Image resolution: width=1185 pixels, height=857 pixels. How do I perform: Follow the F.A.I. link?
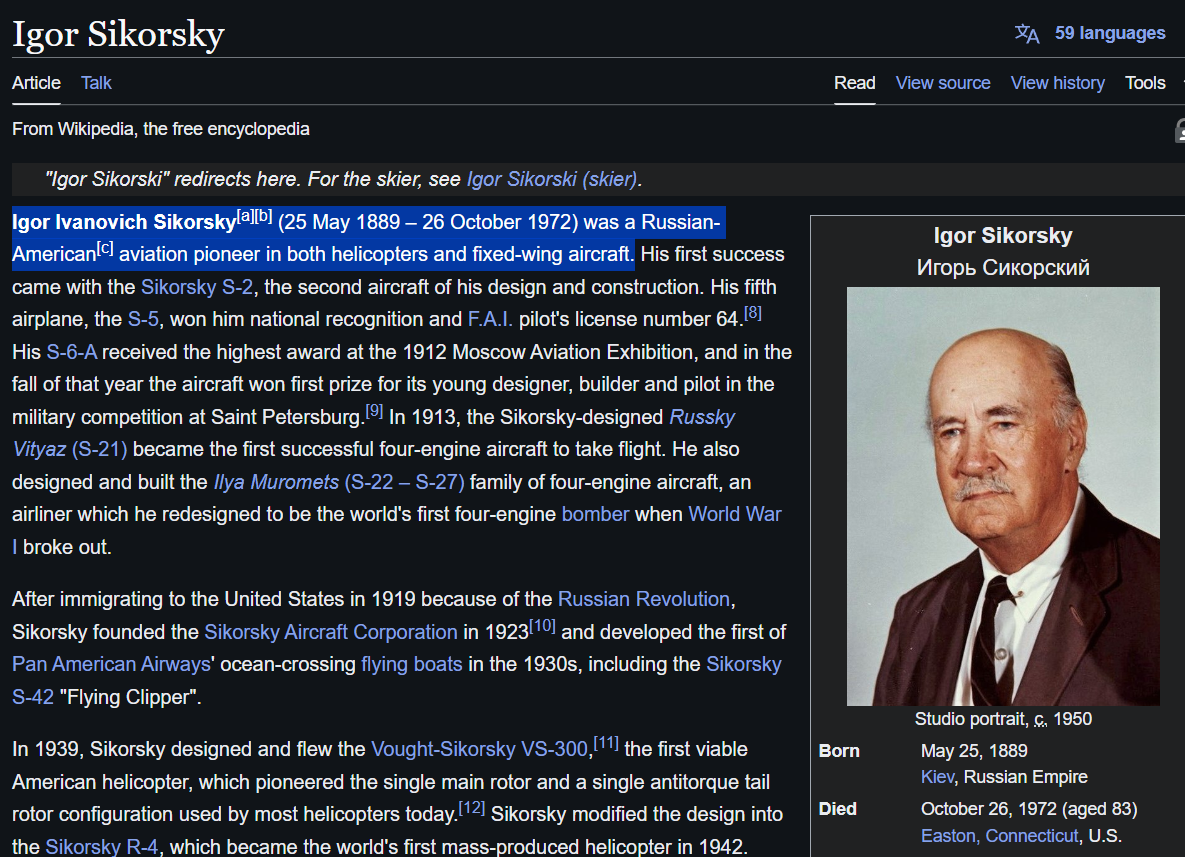[x=490, y=320]
